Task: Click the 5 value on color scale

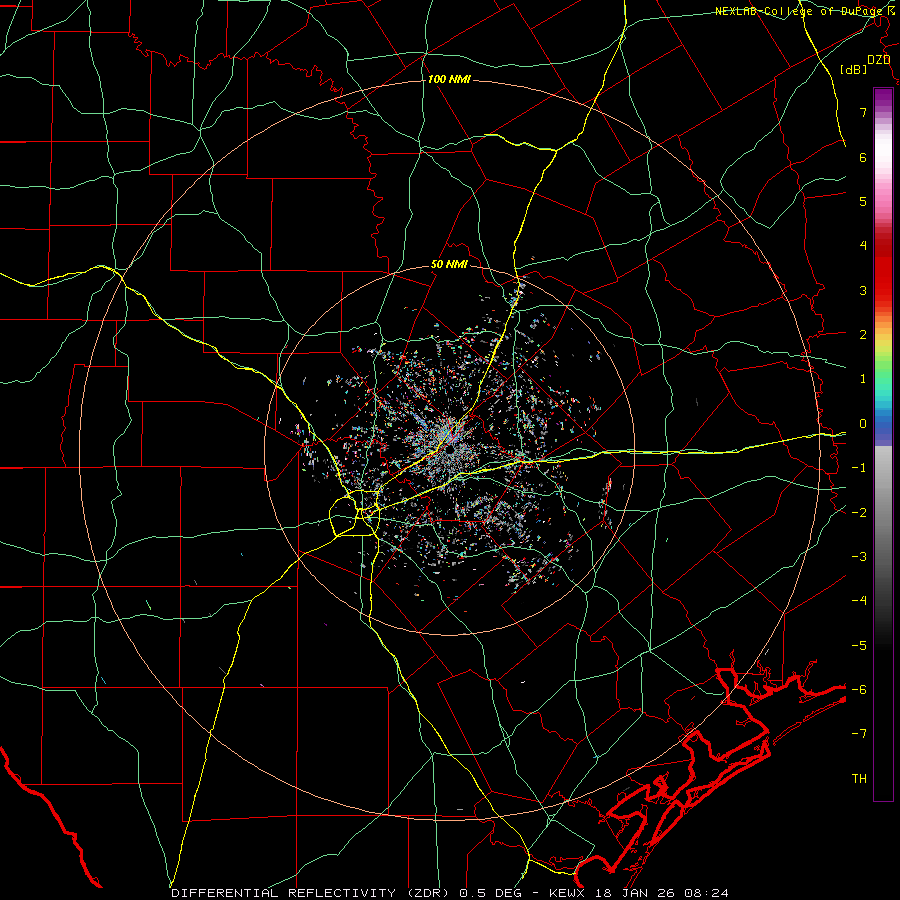Action: 863,201
